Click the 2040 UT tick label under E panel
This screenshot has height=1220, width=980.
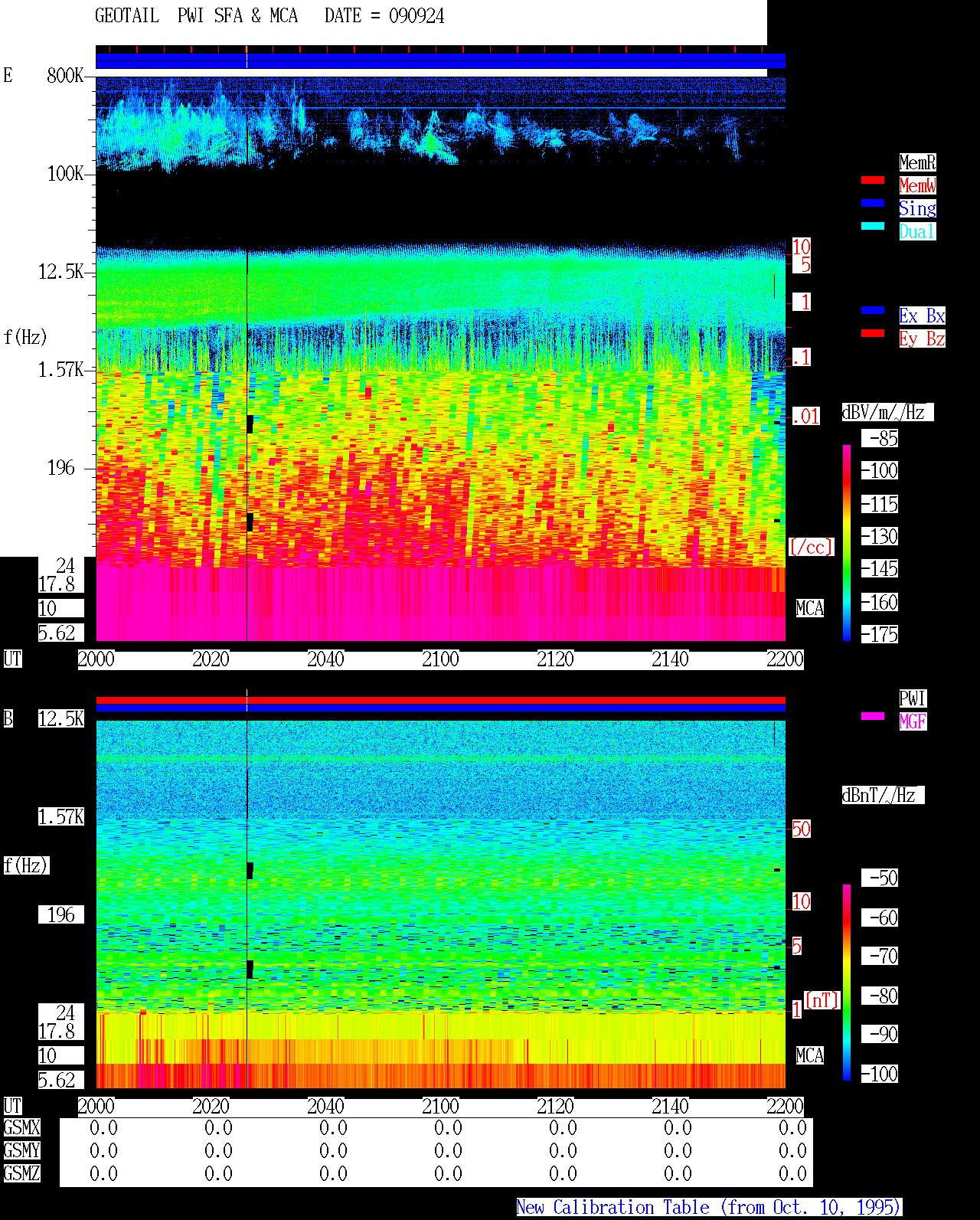coord(325,659)
